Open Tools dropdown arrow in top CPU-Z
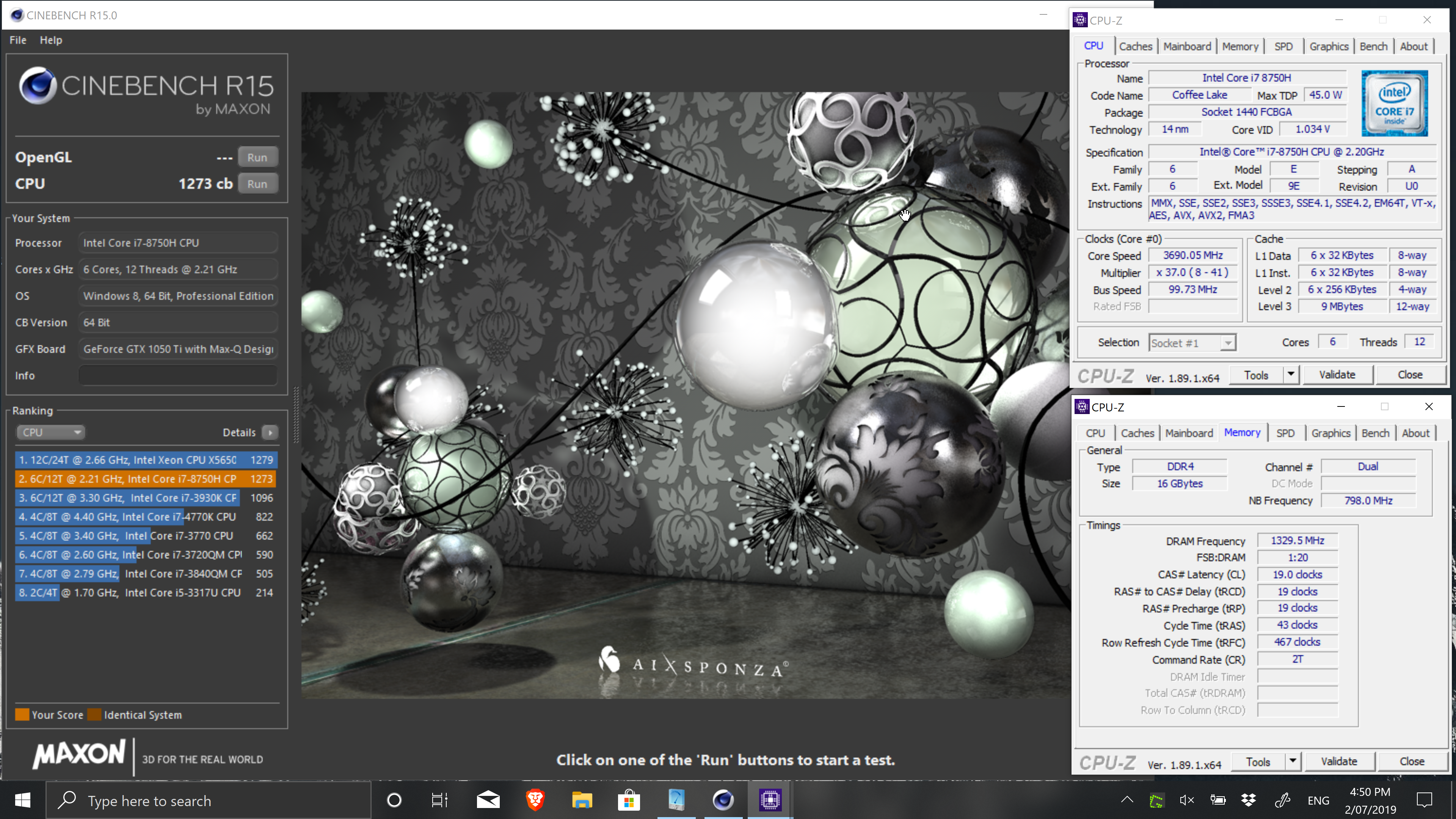 pyautogui.click(x=1291, y=375)
